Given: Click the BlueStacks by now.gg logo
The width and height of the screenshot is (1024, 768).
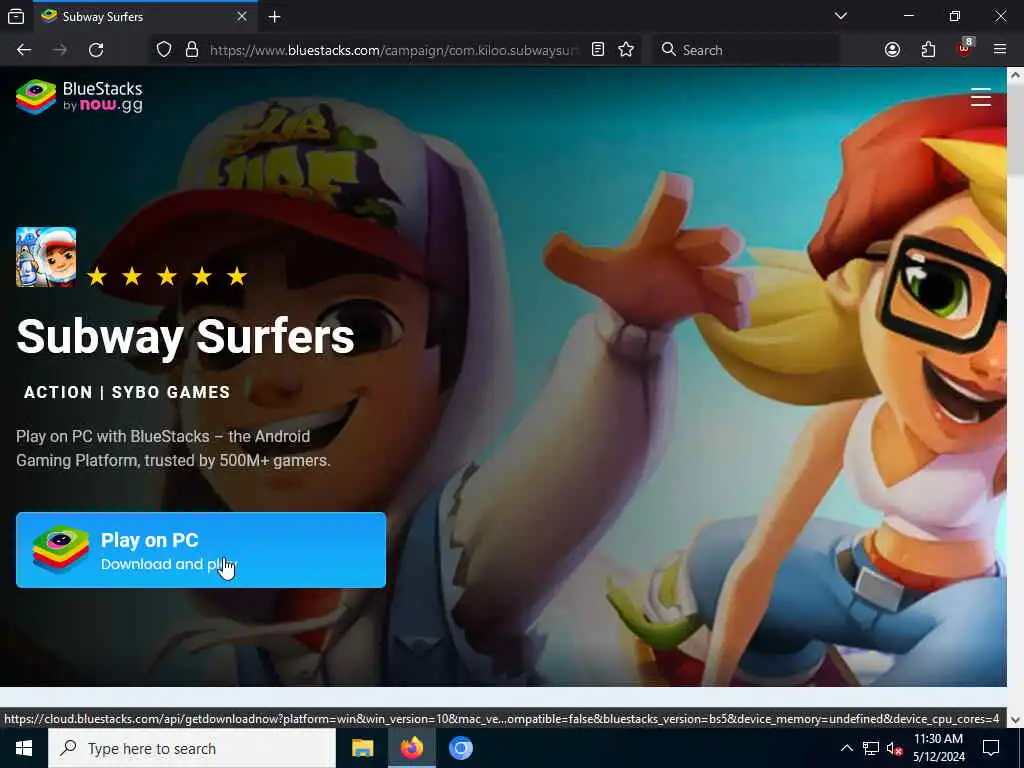Looking at the screenshot, I should pyautogui.click(x=79, y=97).
